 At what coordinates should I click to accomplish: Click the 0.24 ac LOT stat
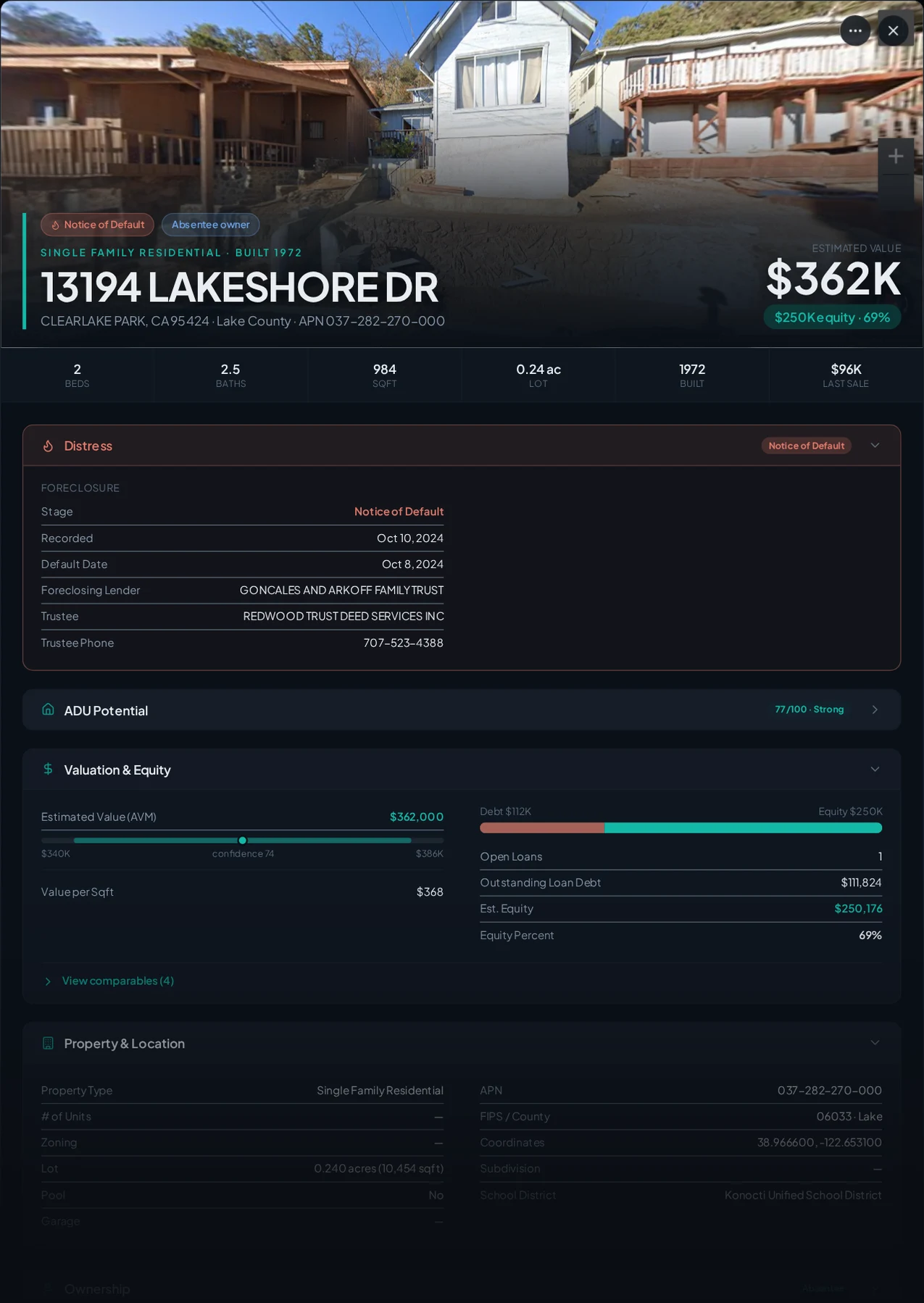[538, 375]
